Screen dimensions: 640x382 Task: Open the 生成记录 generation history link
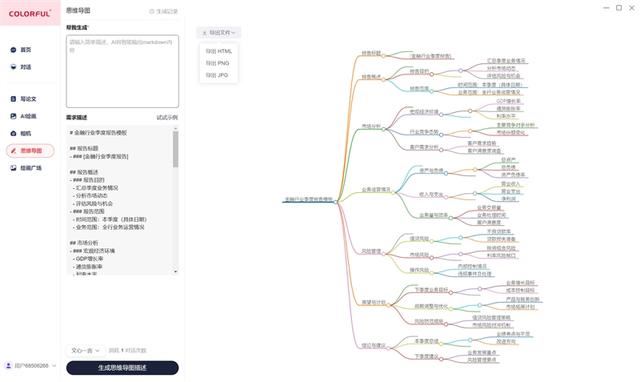coord(164,11)
